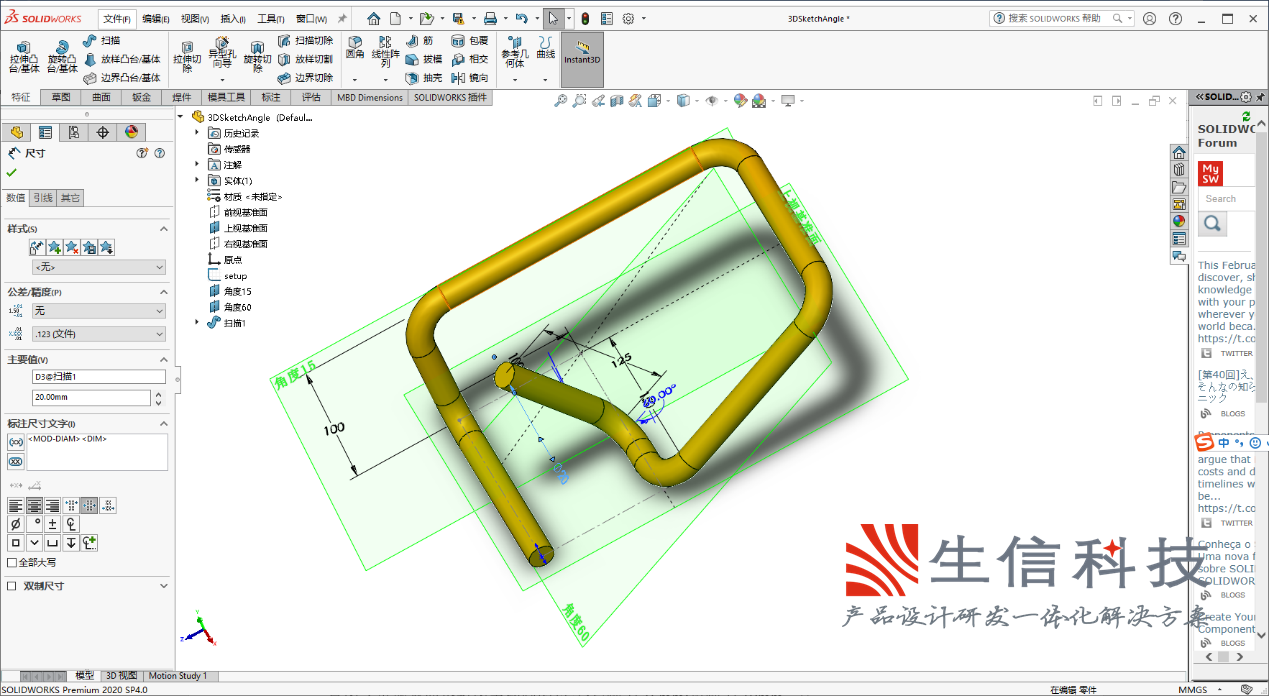Click the Undo icon in the top toolbar
Image resolution: width=1269 pixels, height=696 pixels.
tap(521, 18)
